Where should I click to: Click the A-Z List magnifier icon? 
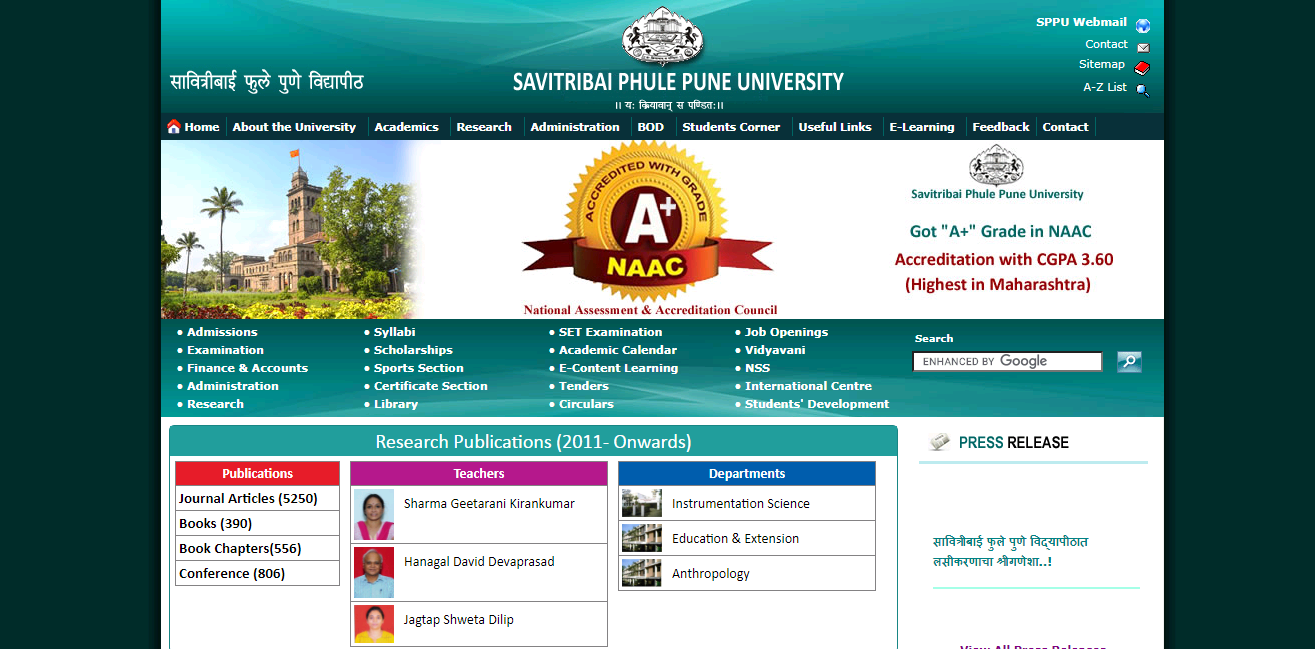(1142, 90)
